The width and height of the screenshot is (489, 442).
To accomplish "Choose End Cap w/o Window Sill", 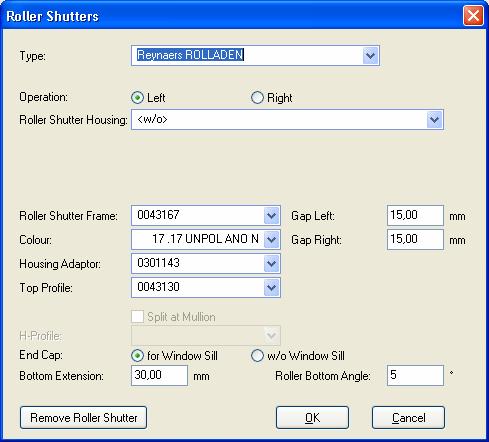I will (257, 356).
